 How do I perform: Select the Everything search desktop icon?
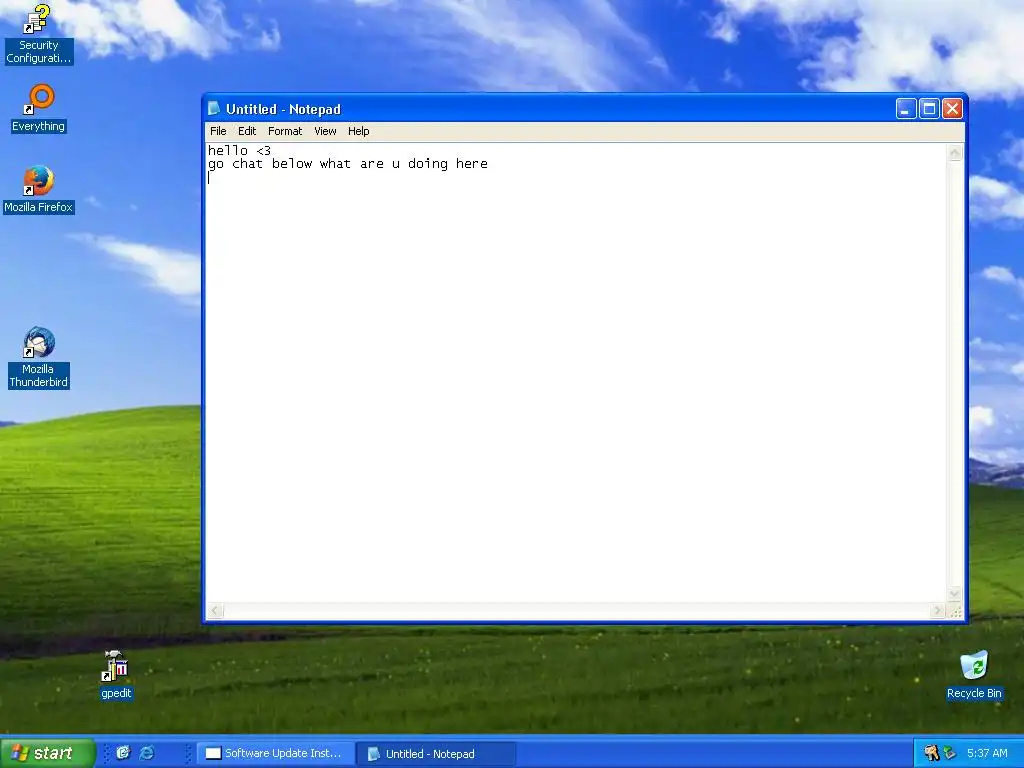[x=39, y=108]
